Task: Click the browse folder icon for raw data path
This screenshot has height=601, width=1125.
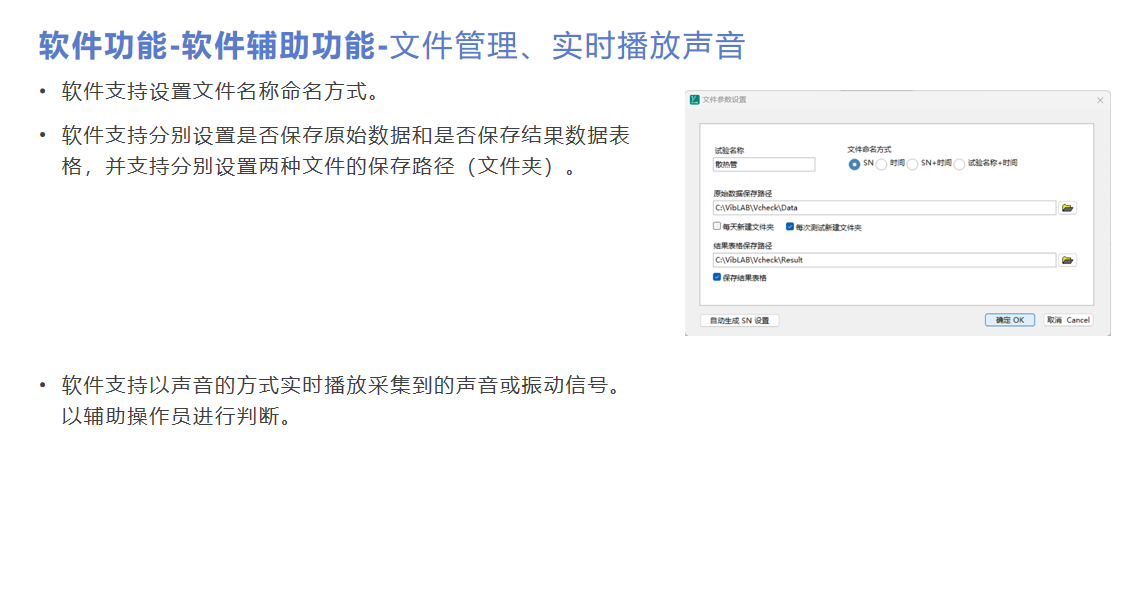Action: tap(1068, 208)
